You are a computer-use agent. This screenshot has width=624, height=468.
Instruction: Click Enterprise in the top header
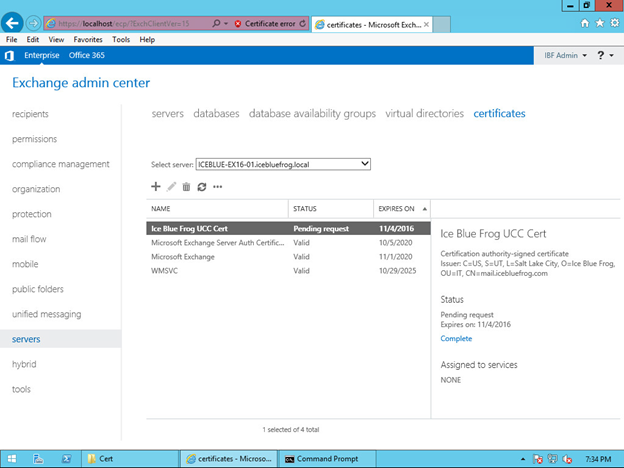tap(41, 55)
